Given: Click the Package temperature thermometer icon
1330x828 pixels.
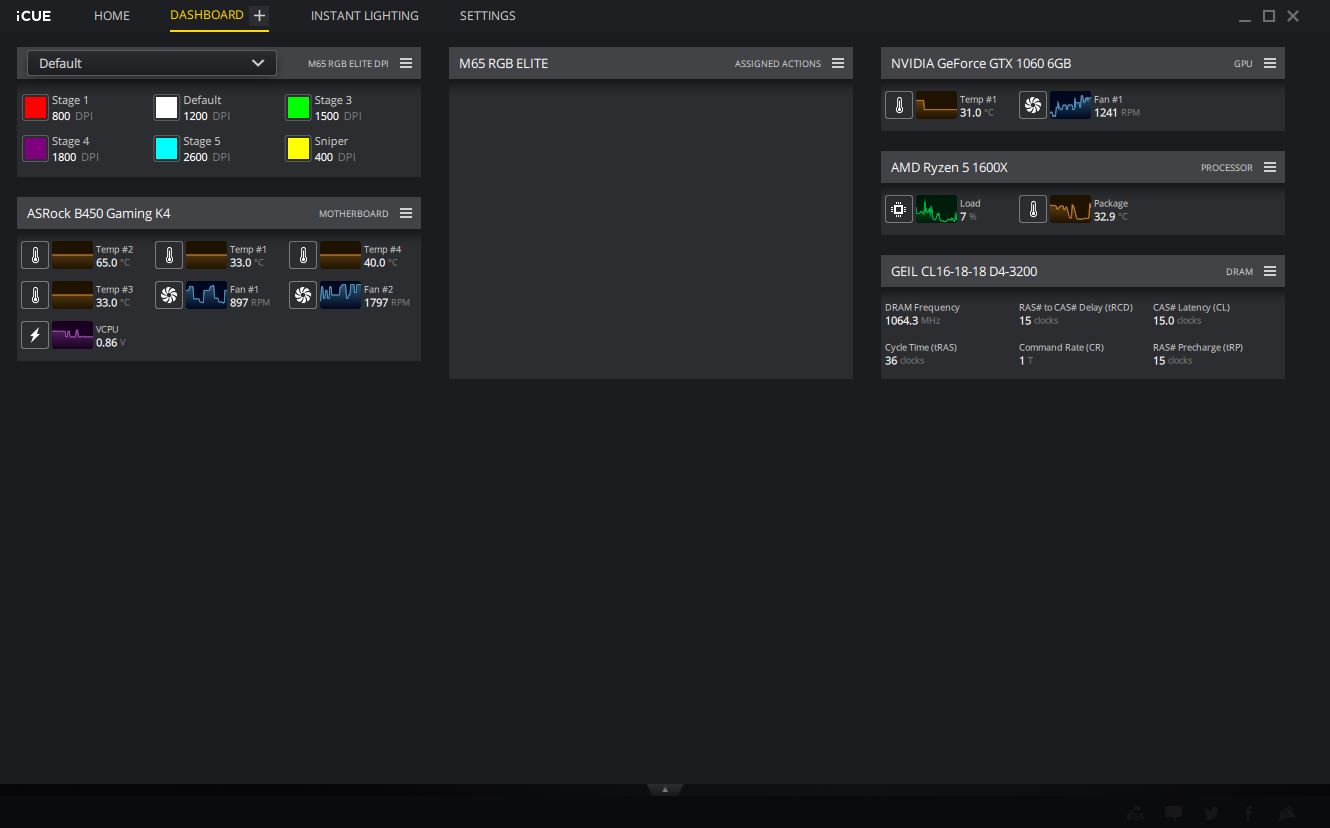Looking at the screenshot, I should coord(1033,209).
